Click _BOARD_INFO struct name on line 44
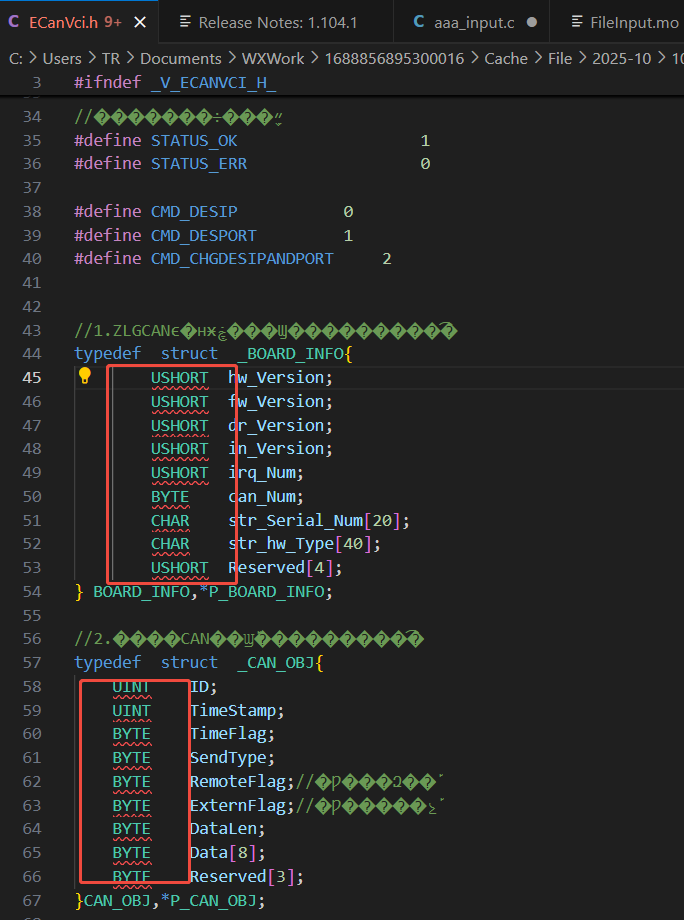This screenshot has width=684, height=920. [291, 354]
